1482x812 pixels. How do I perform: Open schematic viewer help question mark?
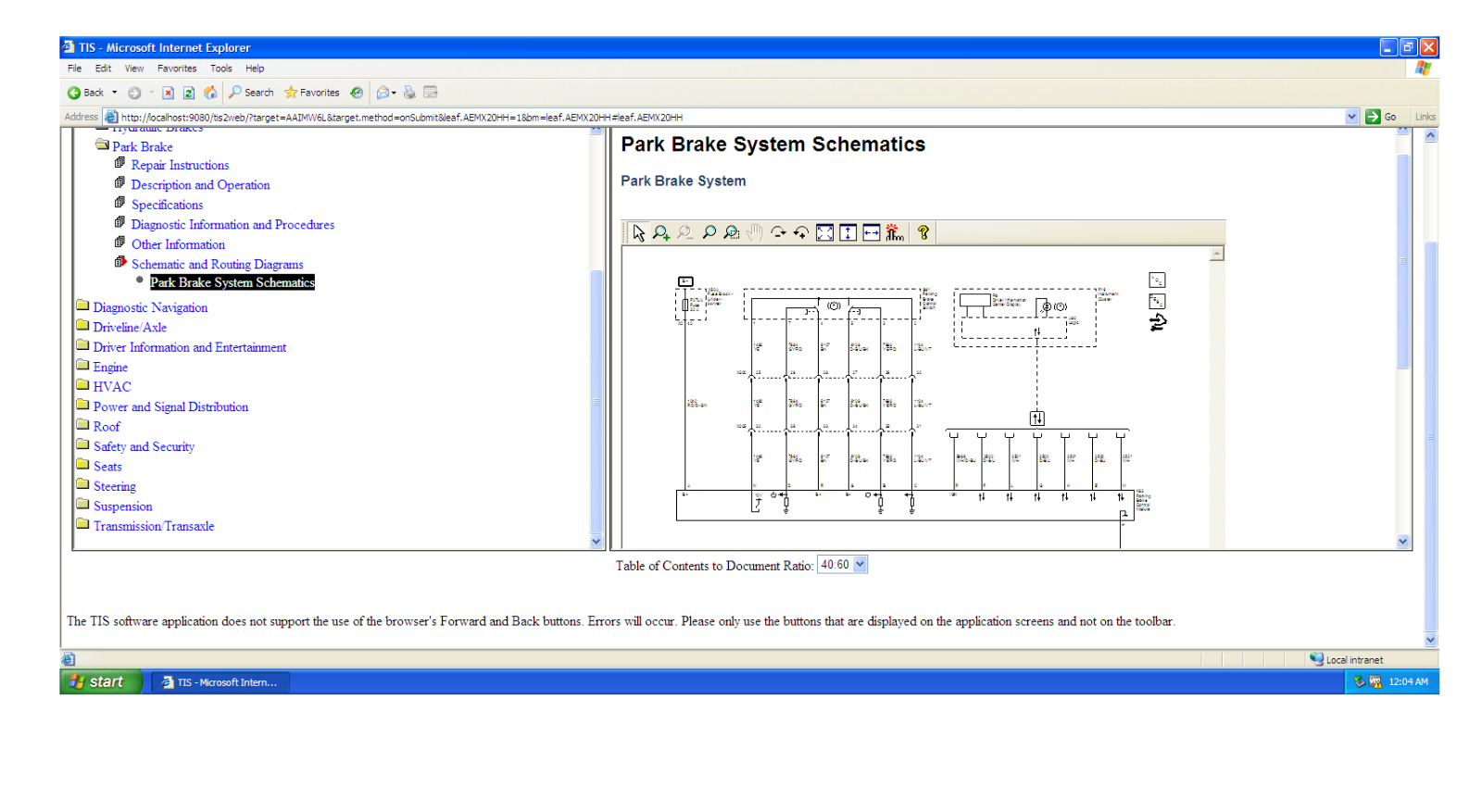coord(923,233)
